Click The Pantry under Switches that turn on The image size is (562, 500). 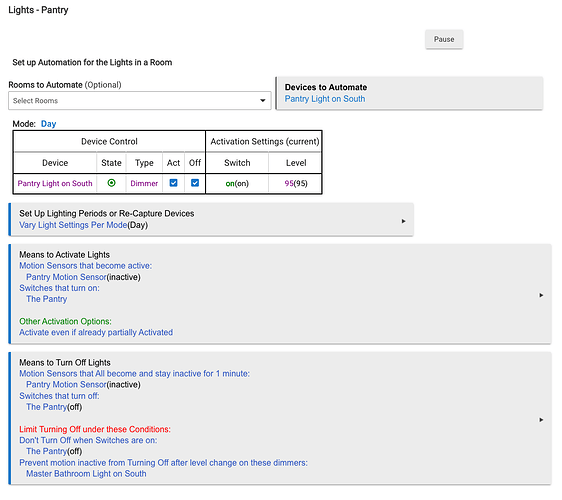click(47, 299)
